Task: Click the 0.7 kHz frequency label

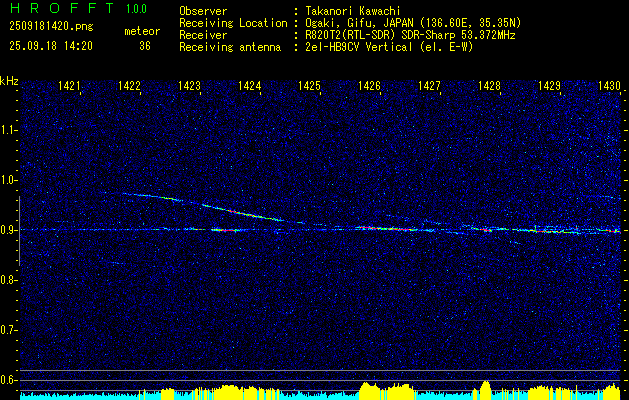Action: pos(8,330)
